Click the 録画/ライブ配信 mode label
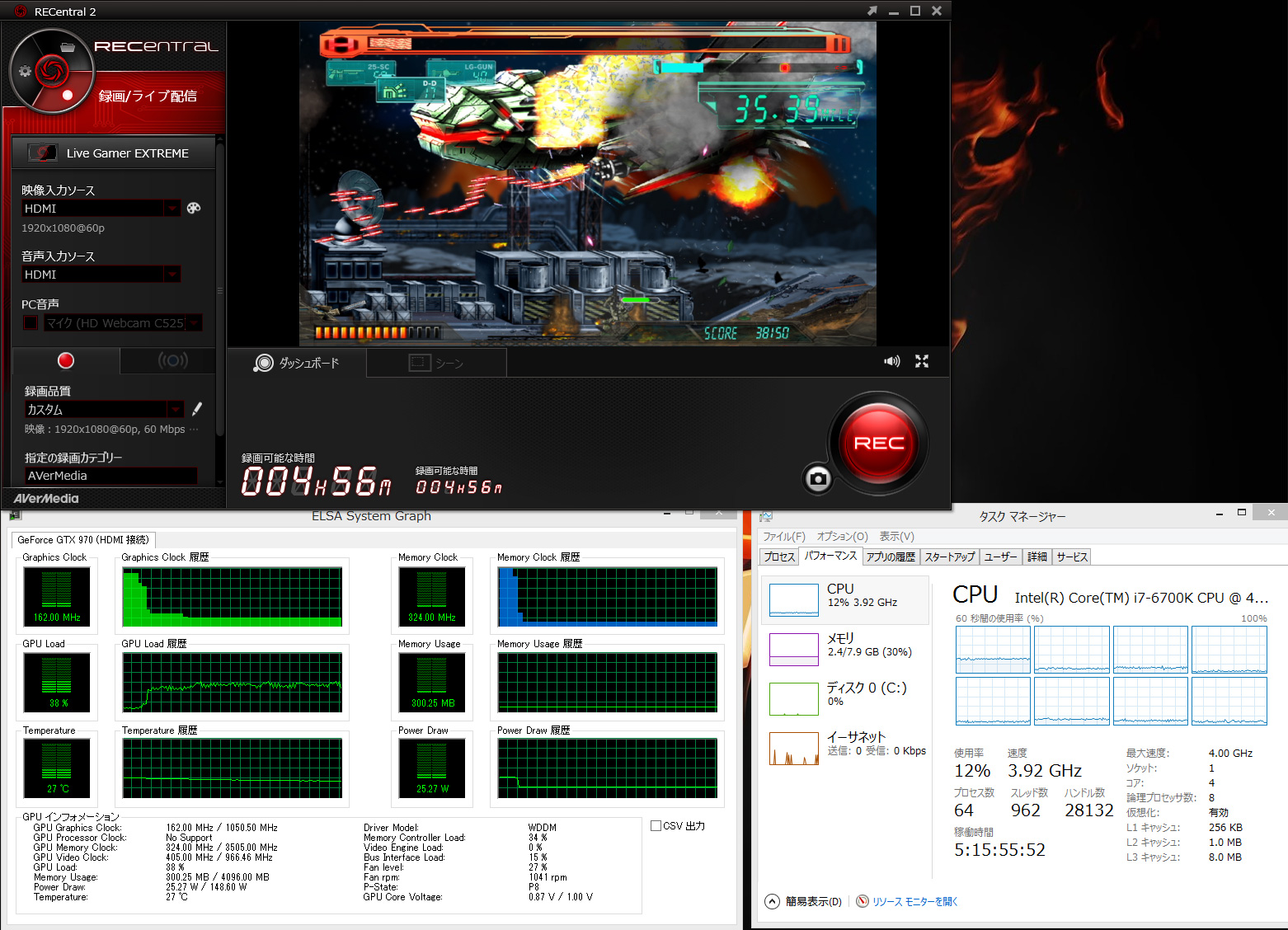 (148, 96)
